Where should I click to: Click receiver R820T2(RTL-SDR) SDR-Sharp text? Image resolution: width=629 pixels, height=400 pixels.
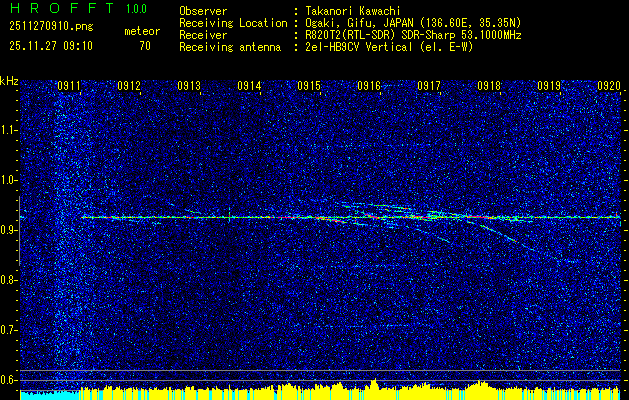pyautogui.click(x=413, y=35)
